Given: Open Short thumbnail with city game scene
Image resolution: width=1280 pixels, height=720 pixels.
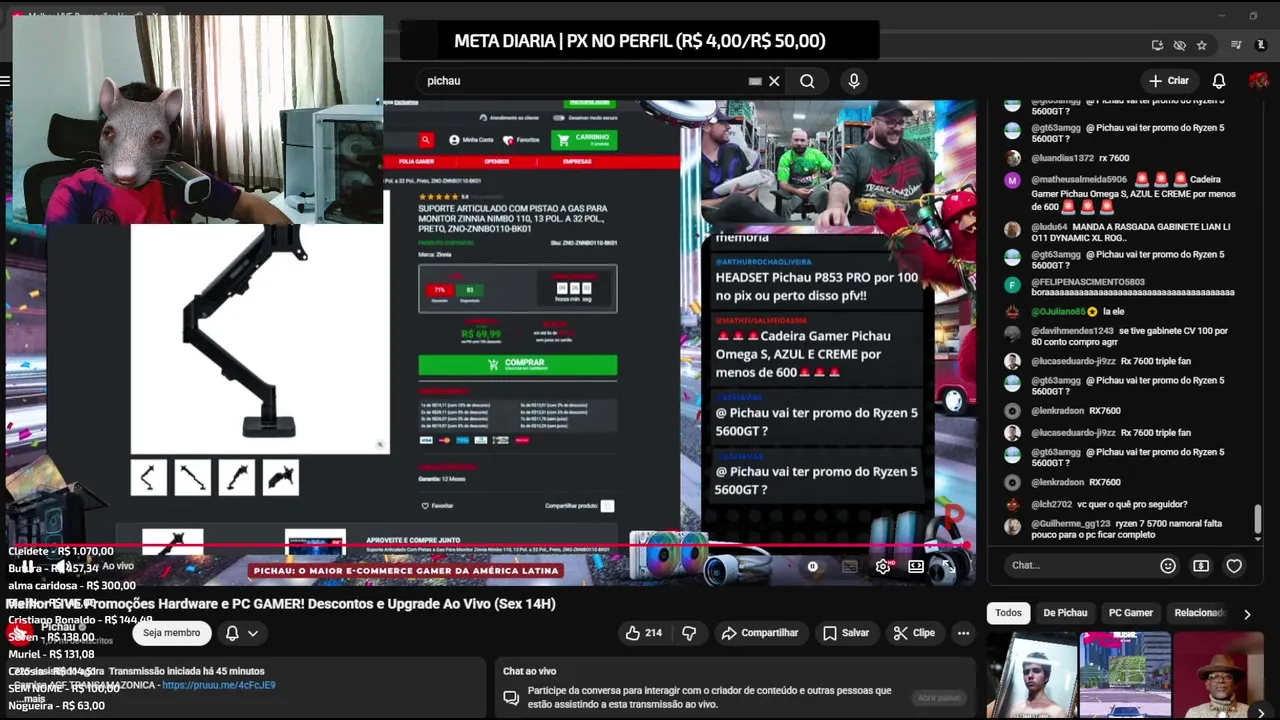Looking at the screenshot, I should pos(1124,675).
